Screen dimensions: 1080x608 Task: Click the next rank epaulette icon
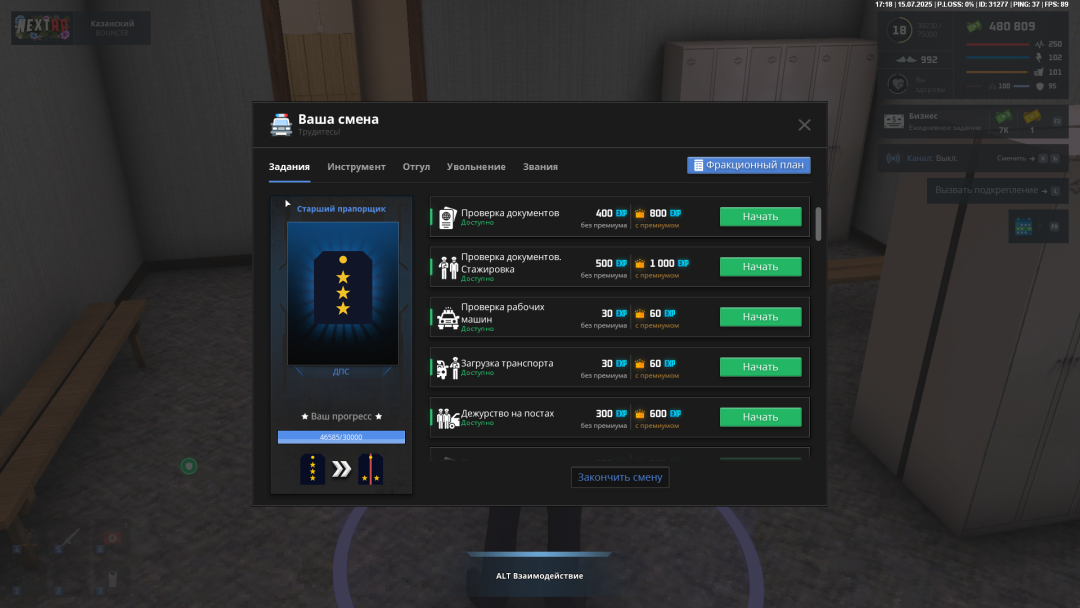[371, 469]
